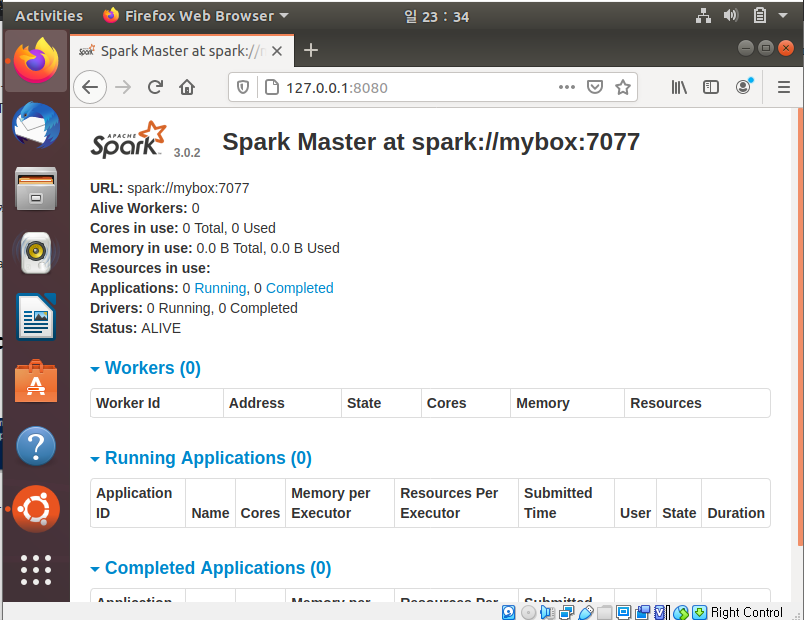The image size is (804, 620).
Task: Open the Firefox hamburger menu
Action: [x=783, y=87]
